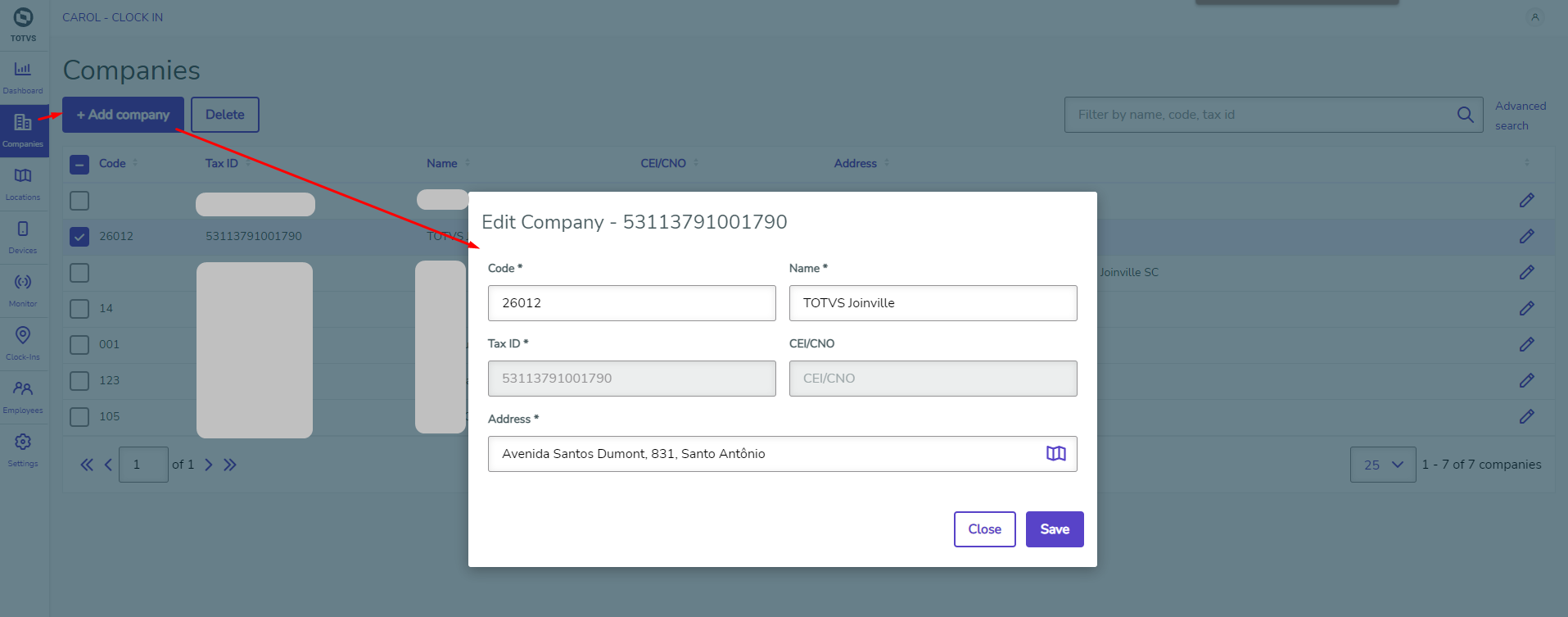Image resolution: width=1568 pixels, height=617 pixels.
Task: Uncheck the row 26012 checkbox
Action: point(79,237)
